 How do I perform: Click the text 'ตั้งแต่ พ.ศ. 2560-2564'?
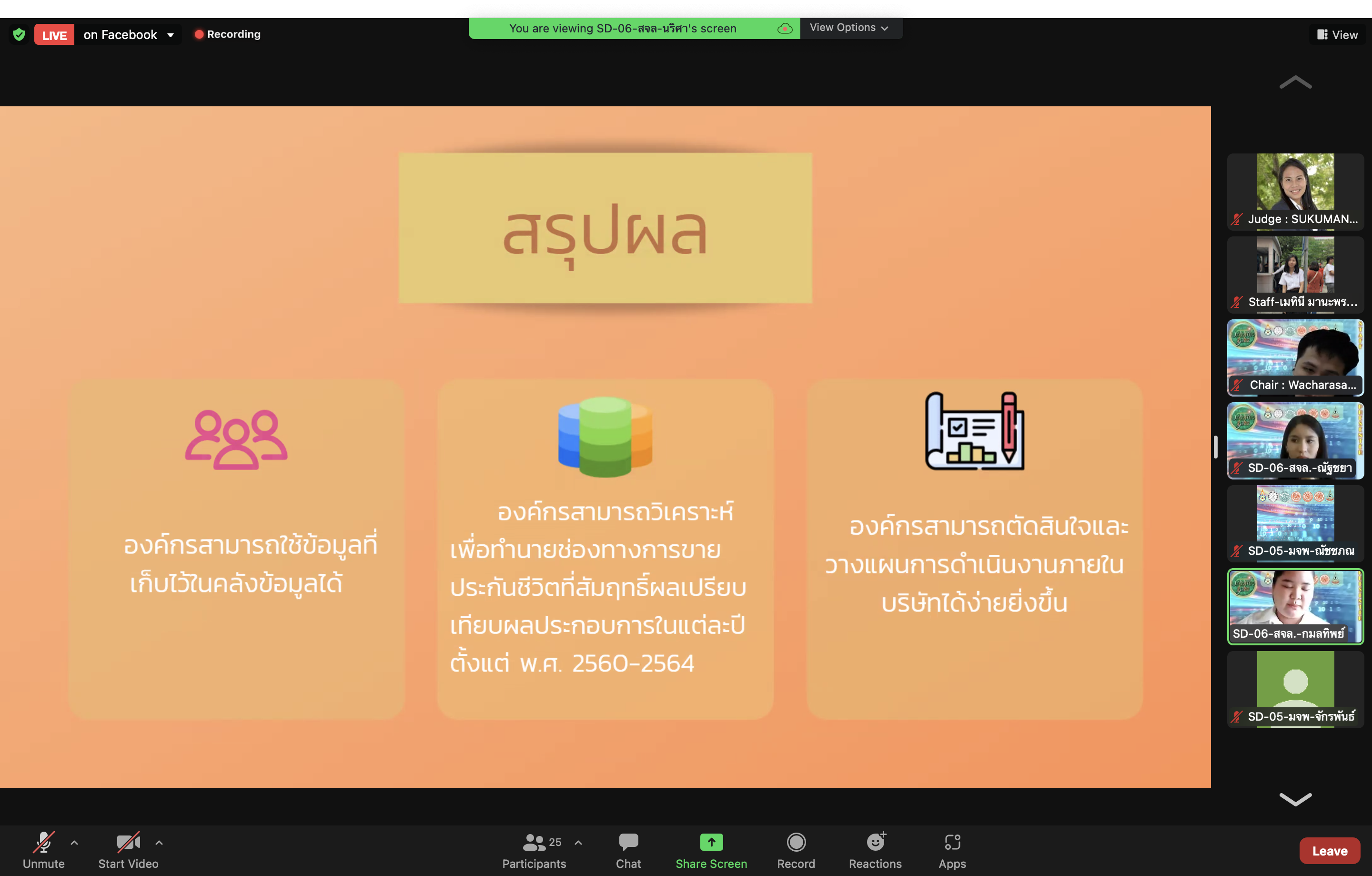[572, 663]
